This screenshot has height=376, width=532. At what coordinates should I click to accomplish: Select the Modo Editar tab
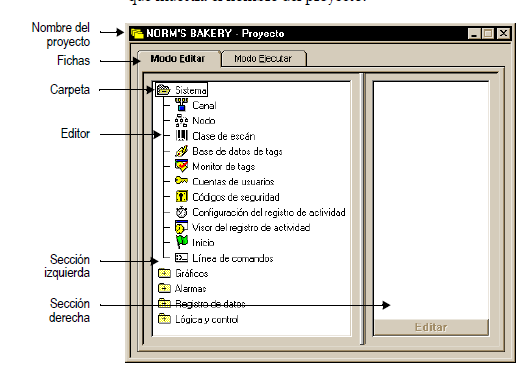(178, 59)
